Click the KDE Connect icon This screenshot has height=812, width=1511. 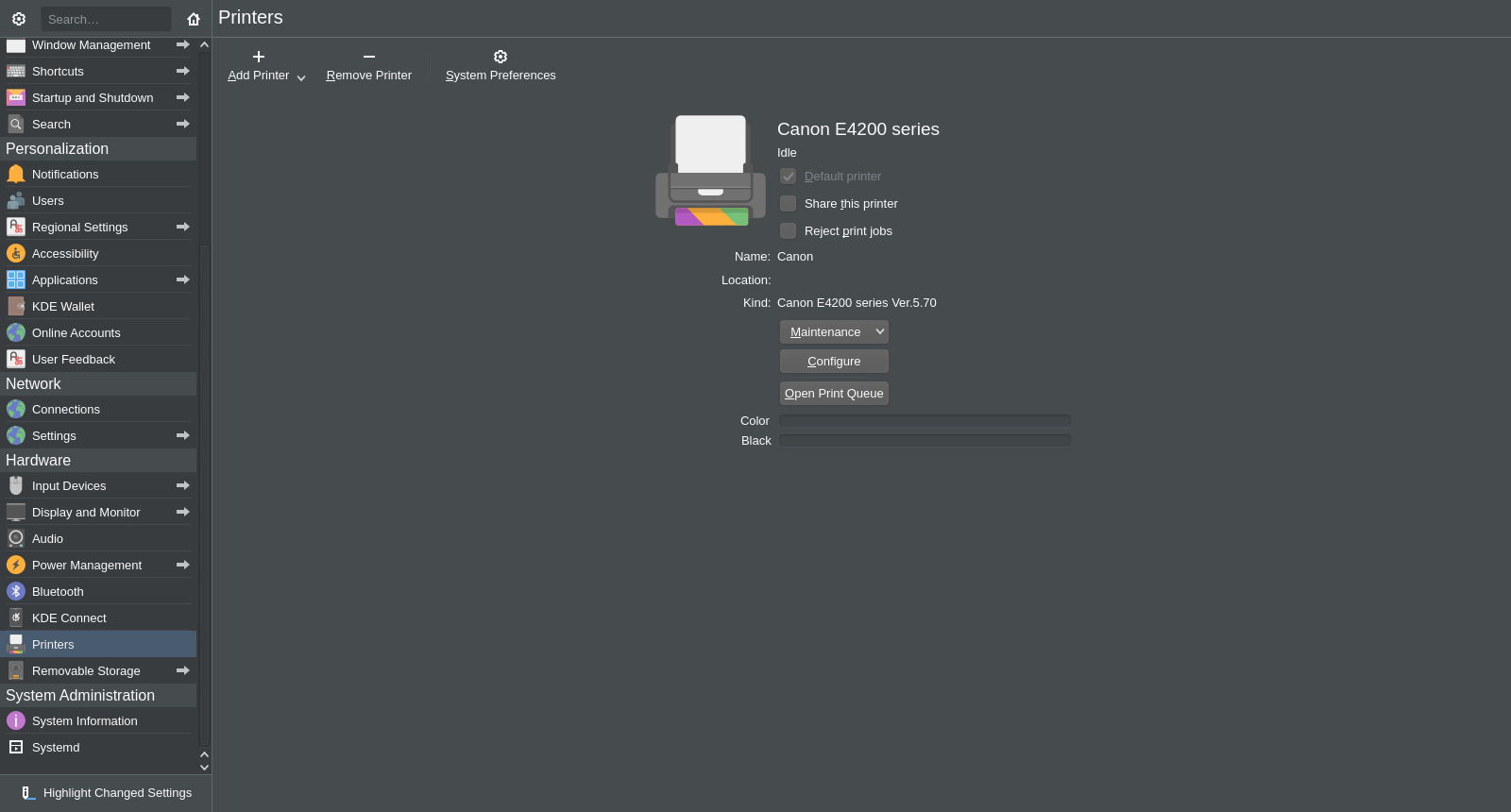tap(16, 617)
